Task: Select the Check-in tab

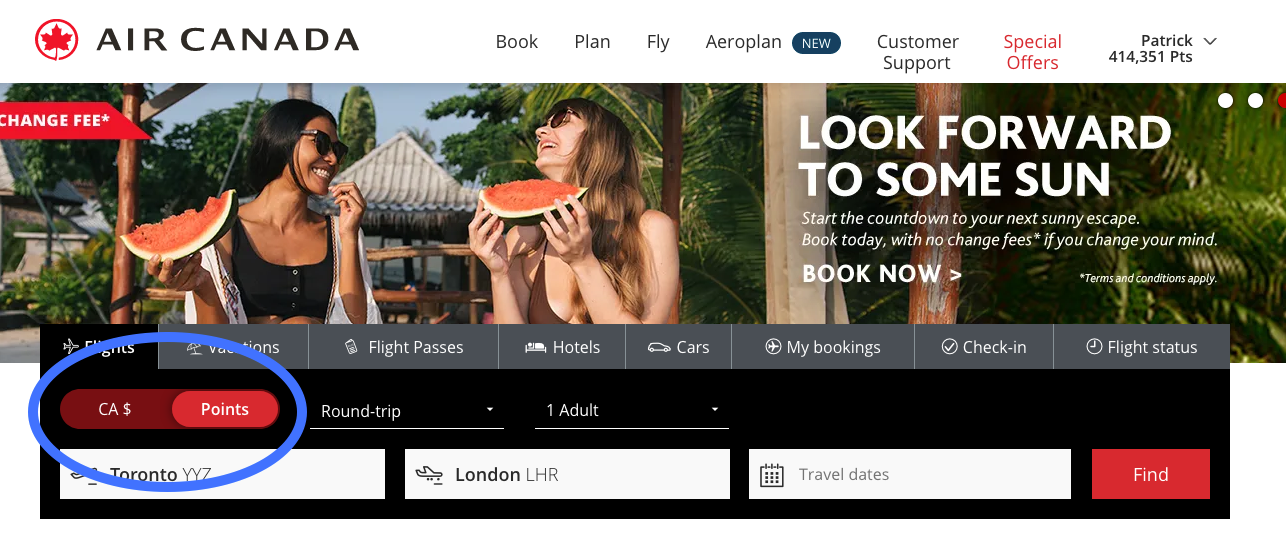Action: pyautogui.click(x=984, y=347)
